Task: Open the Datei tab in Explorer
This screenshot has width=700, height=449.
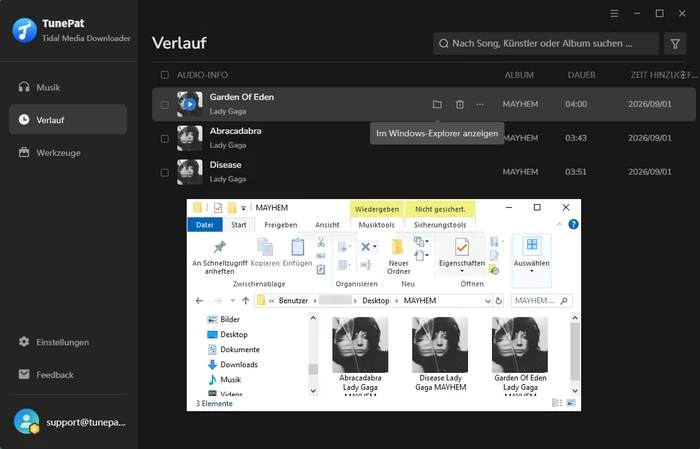Action: (205, 225)
